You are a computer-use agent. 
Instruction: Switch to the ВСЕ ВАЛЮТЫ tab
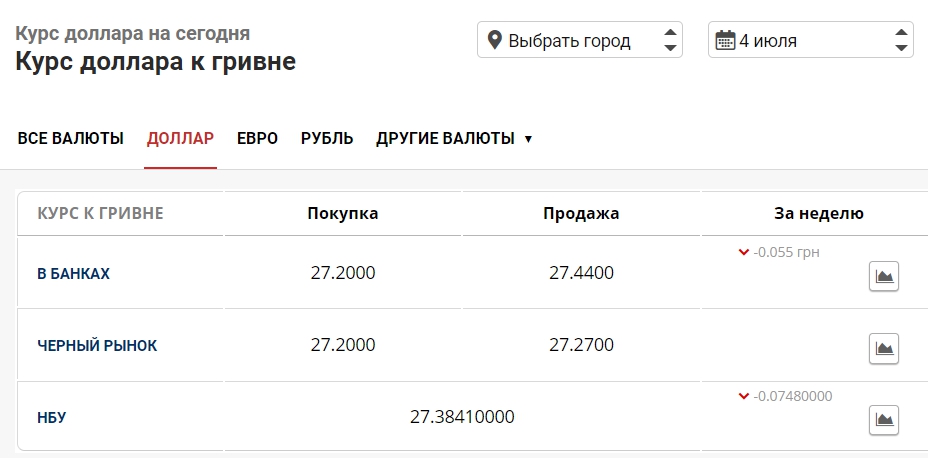[71, 138]
